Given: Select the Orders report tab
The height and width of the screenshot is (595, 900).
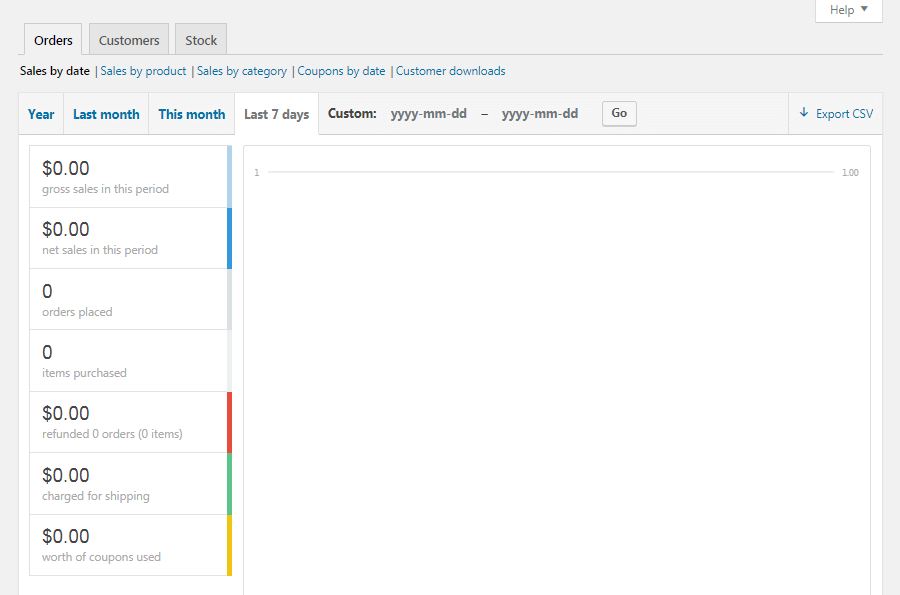Looking at the screenshot, I should coord(52,39).
